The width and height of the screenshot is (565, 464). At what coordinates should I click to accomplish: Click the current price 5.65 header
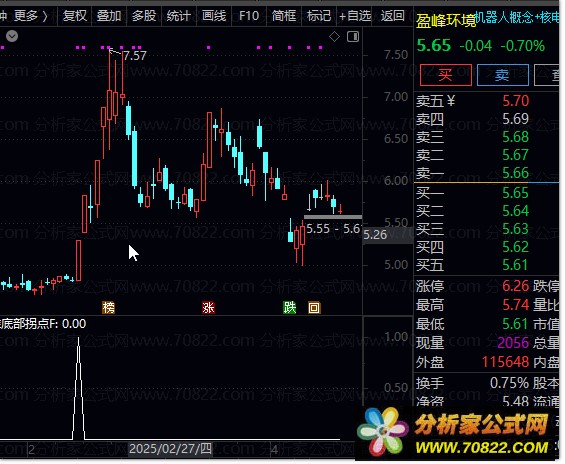pyautogui.click(x=434, y=46)
